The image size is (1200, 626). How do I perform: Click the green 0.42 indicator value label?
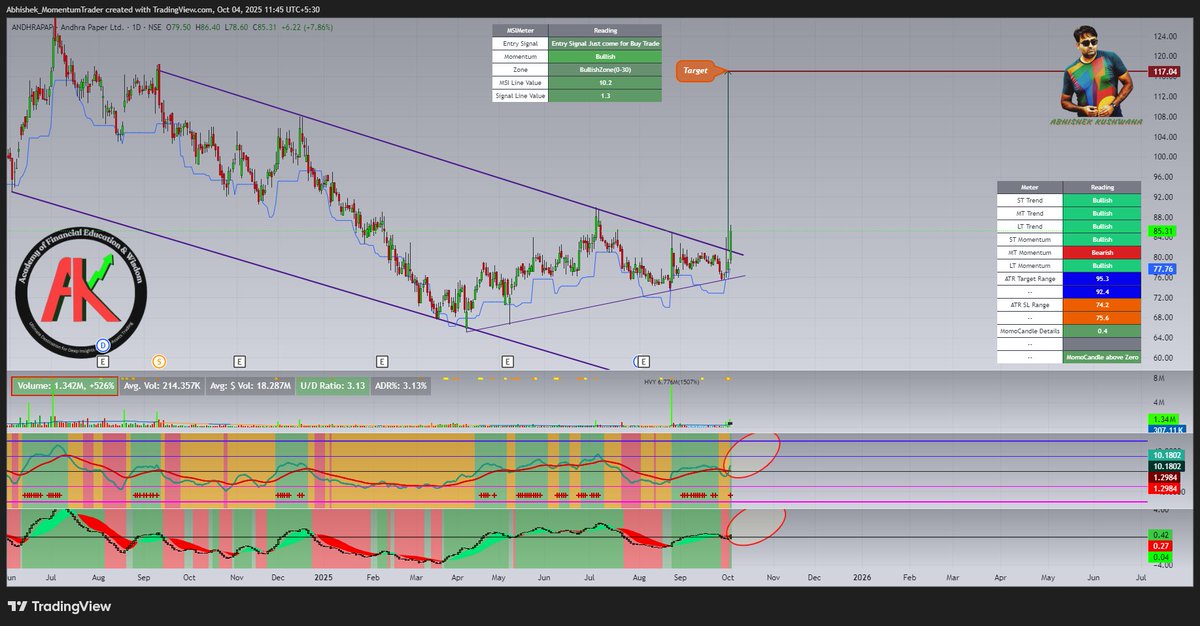pos(1160,535)
